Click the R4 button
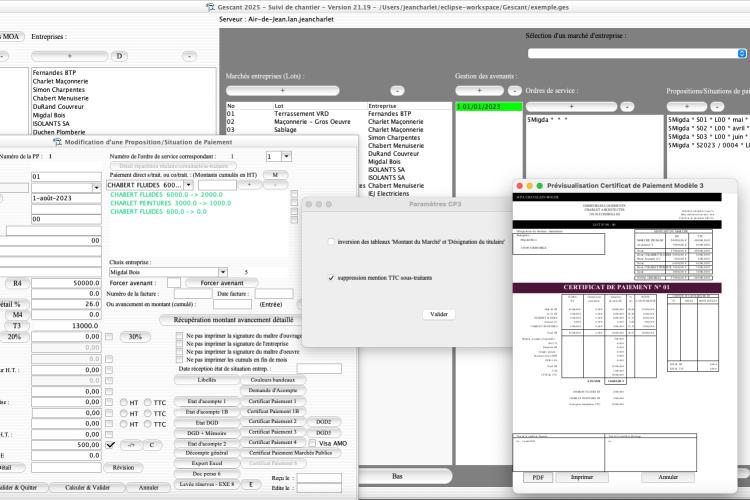 [x=17, y=283]
